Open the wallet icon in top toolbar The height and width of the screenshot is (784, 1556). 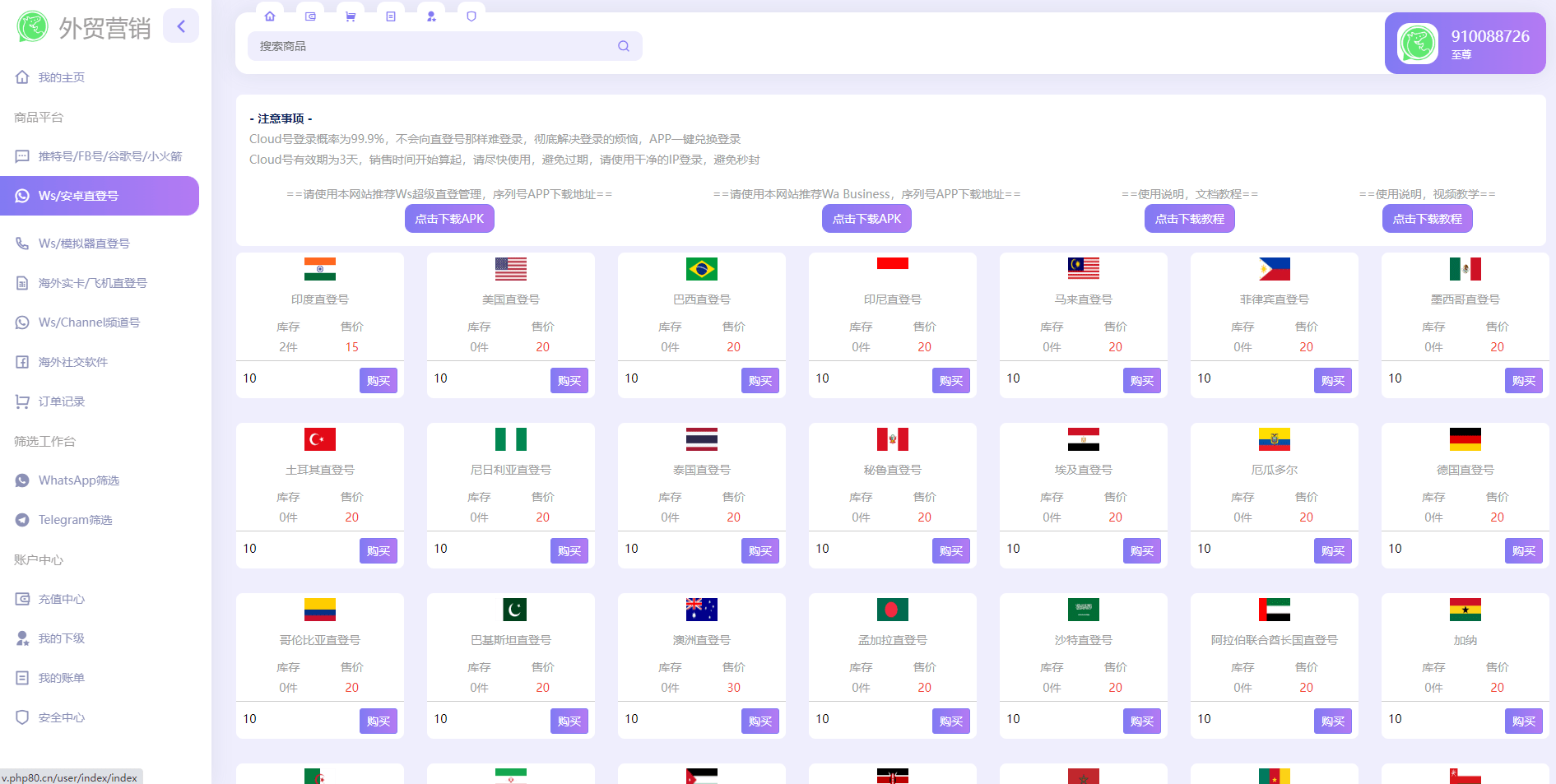click(310, 16)
